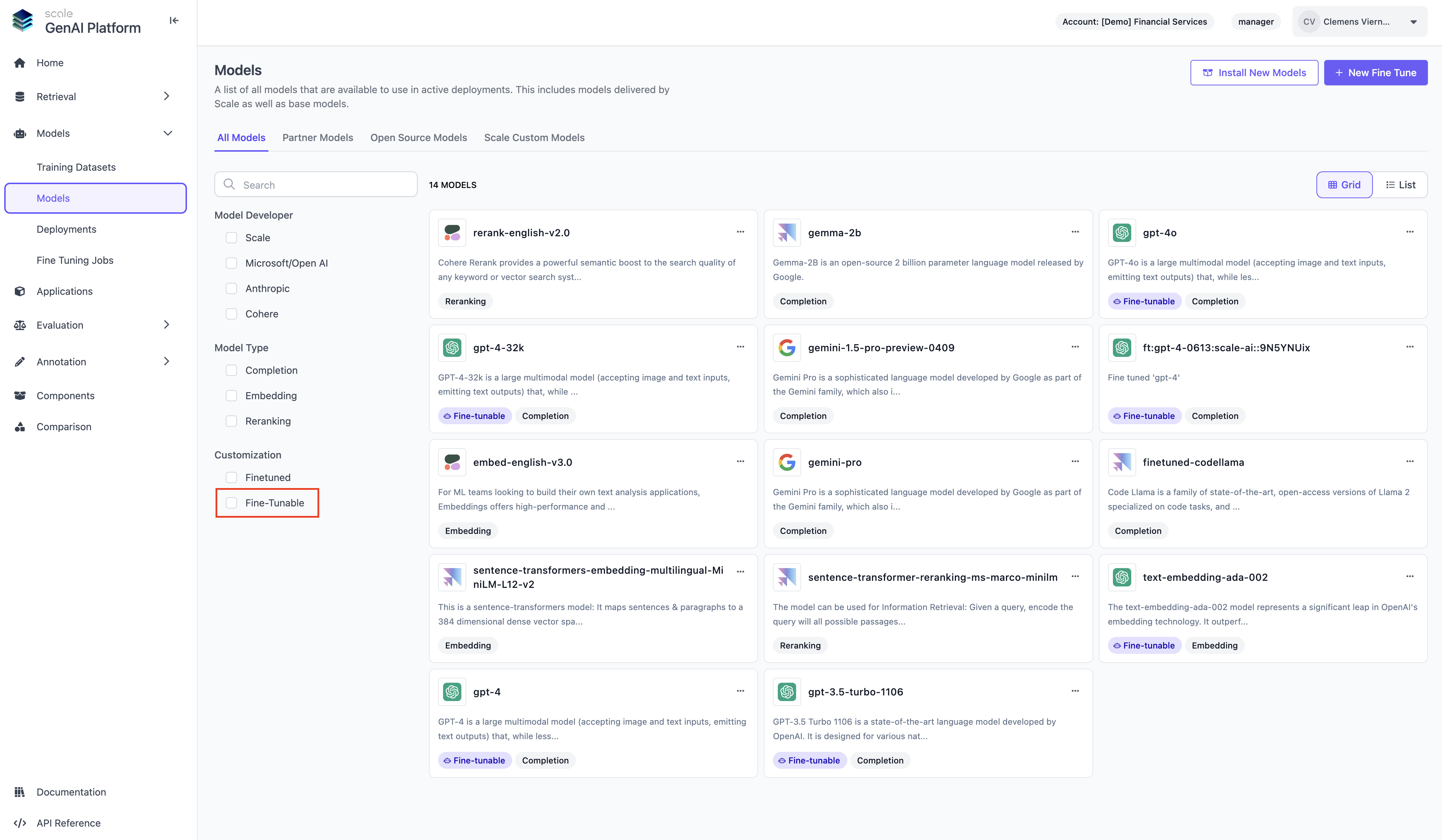Open more options for gemini-1.5-pro-preview-0409
This screenshot has width=1442, height=840.
(1075, 347)
